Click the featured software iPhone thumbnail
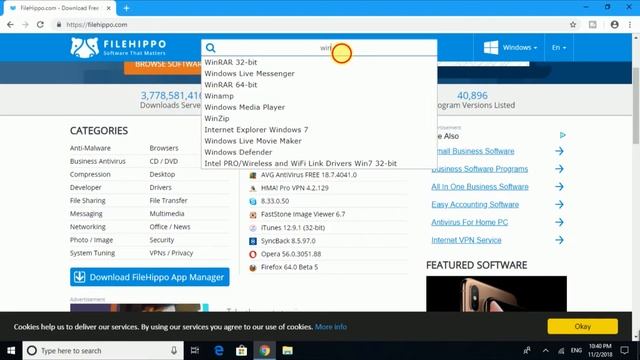The image size is (640, 360). pos(496,294)
